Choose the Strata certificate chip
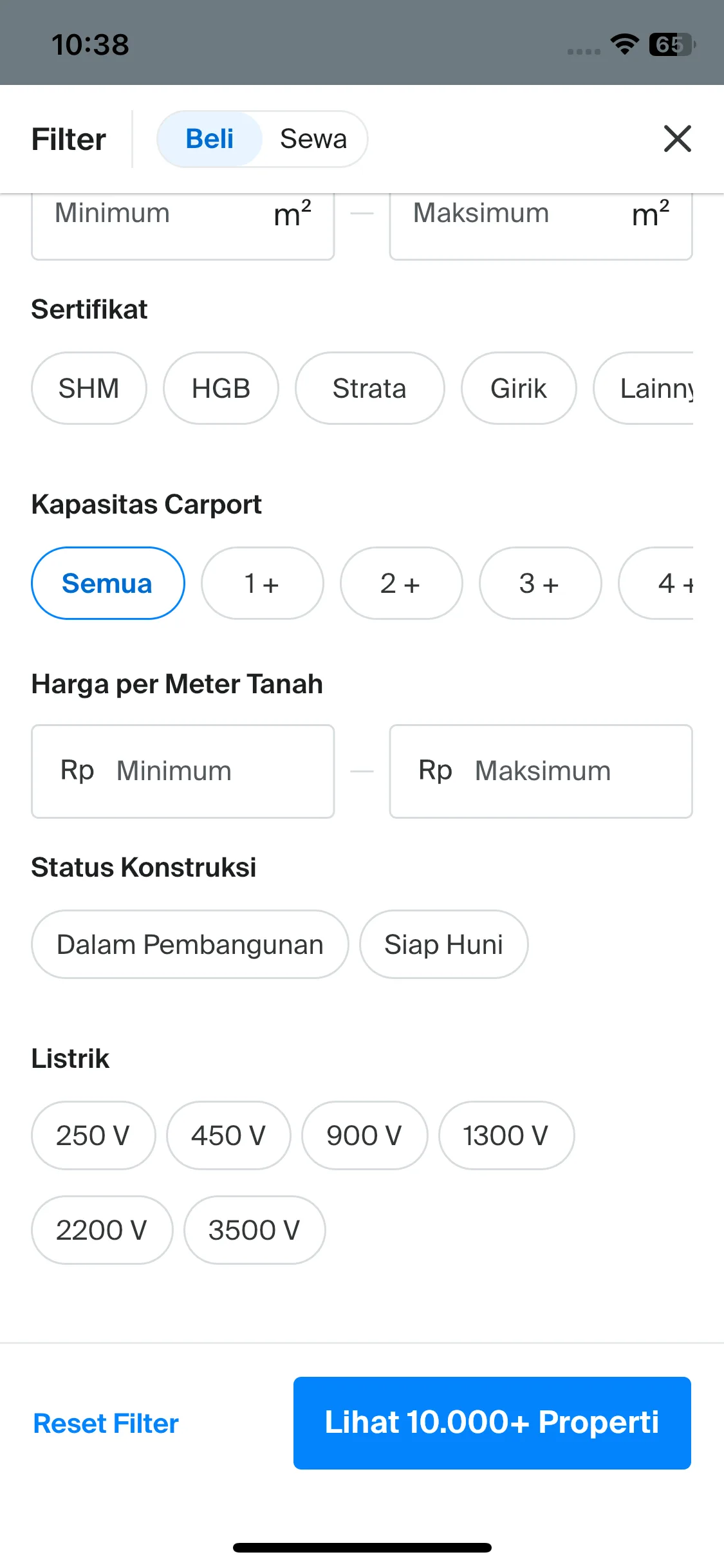Image resolution: width=724 pixels, height=1568 pixels. [369, 388]
